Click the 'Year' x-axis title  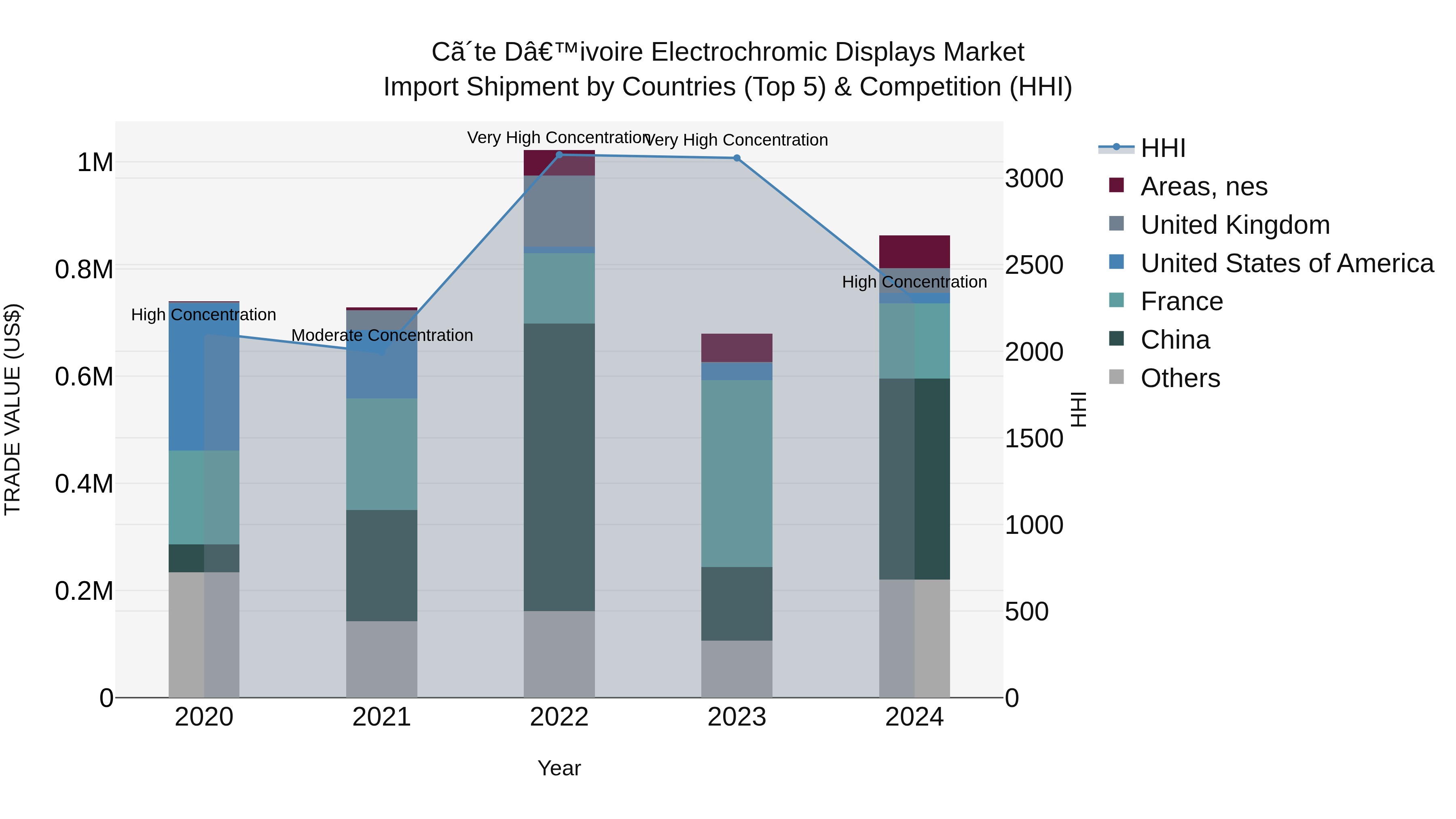pos(560,768)
